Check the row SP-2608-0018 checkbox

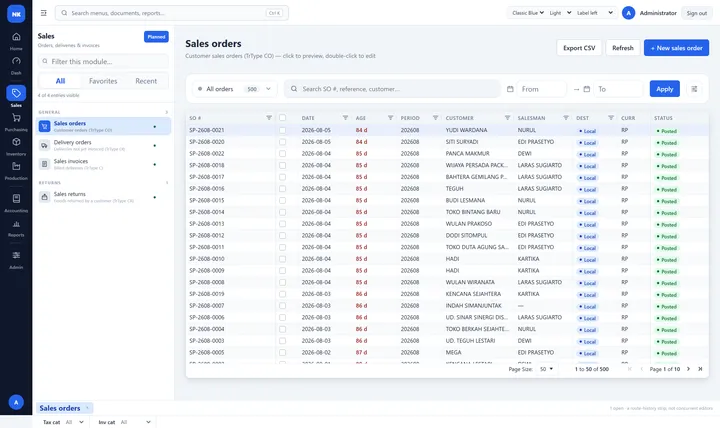pyautogui.click(x=282, y=165)
